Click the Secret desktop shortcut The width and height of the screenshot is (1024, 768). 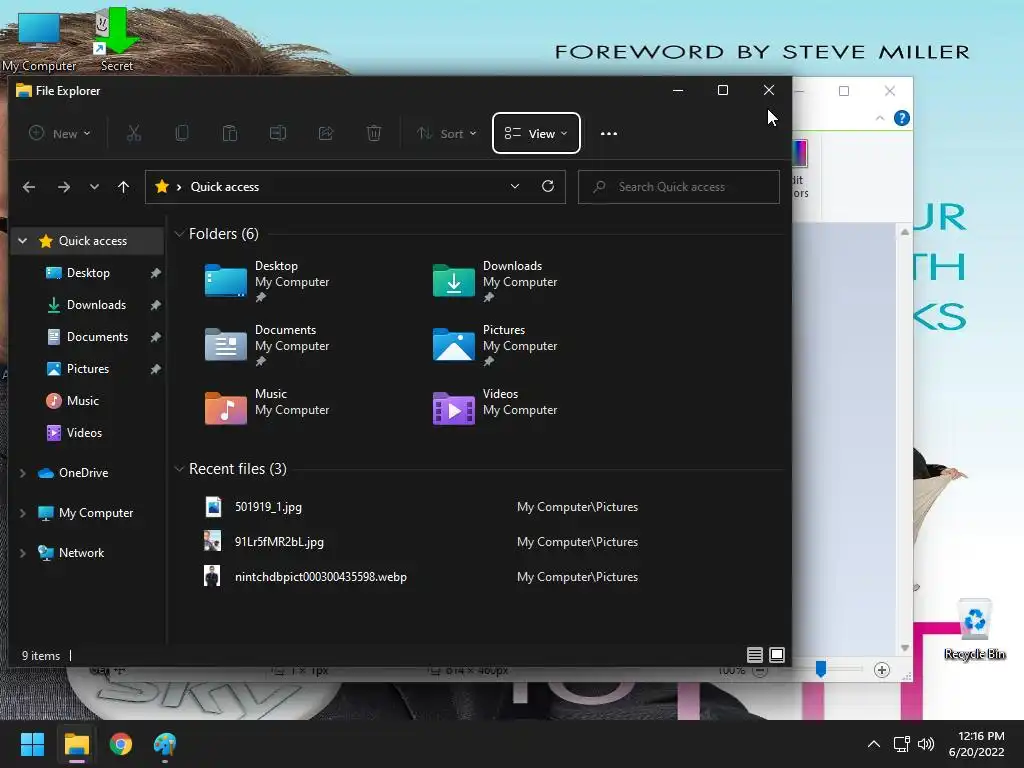click(116, 39)
